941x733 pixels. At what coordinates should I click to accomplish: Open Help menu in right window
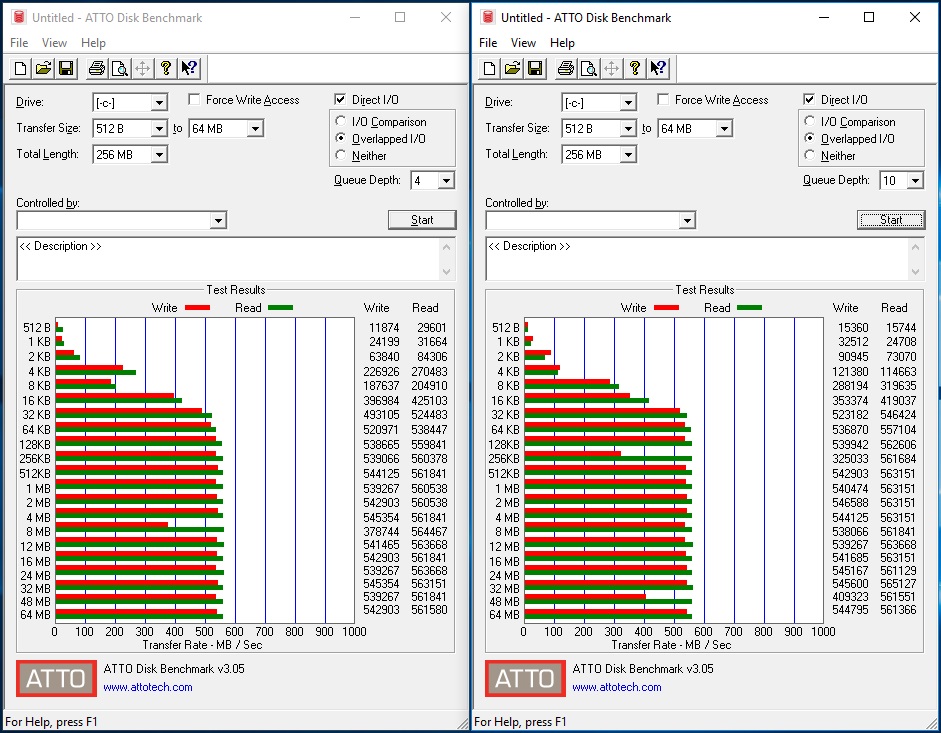point(562,43)
